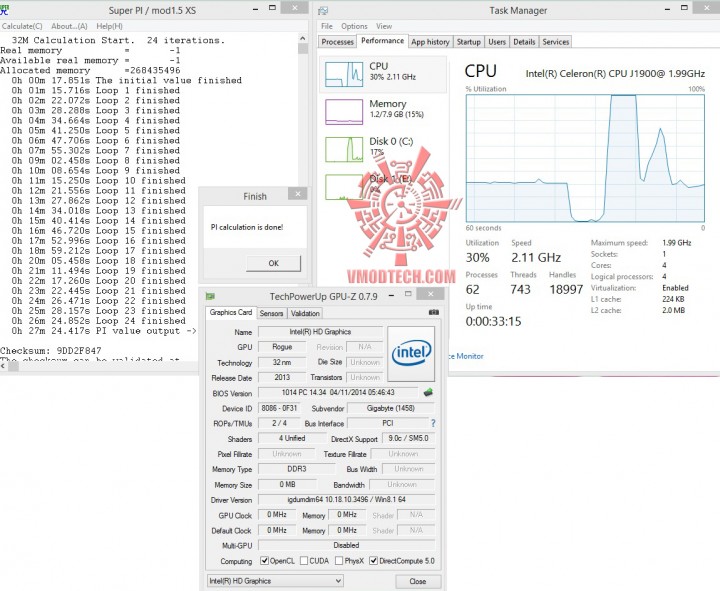The height and width of the screenshot is (591, 720).
Task: Select the CPU performance thumbnail graph
Action: (344, 74)
